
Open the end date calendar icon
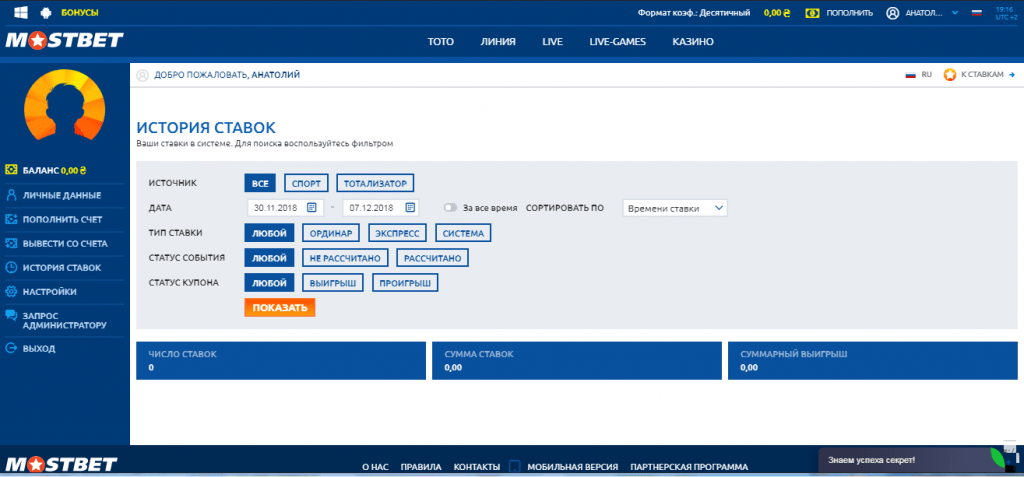tap(409, 208)
